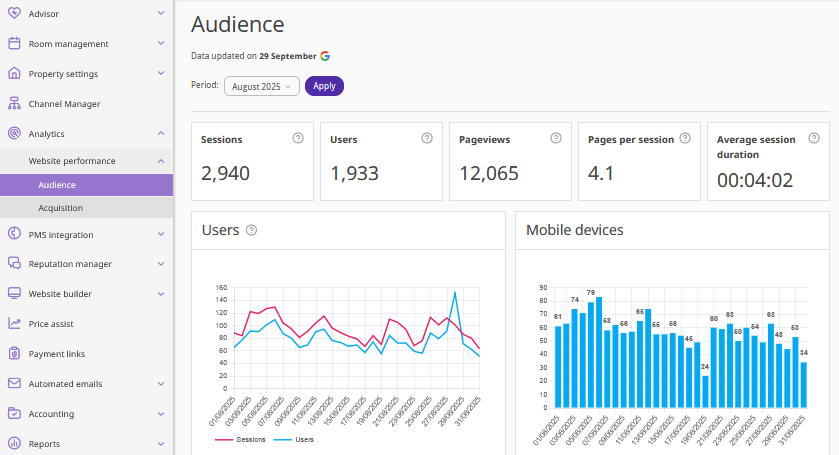Click the Sessions value 2,940
The height and width of the screenshot is (455, 839).
[225, 173]
